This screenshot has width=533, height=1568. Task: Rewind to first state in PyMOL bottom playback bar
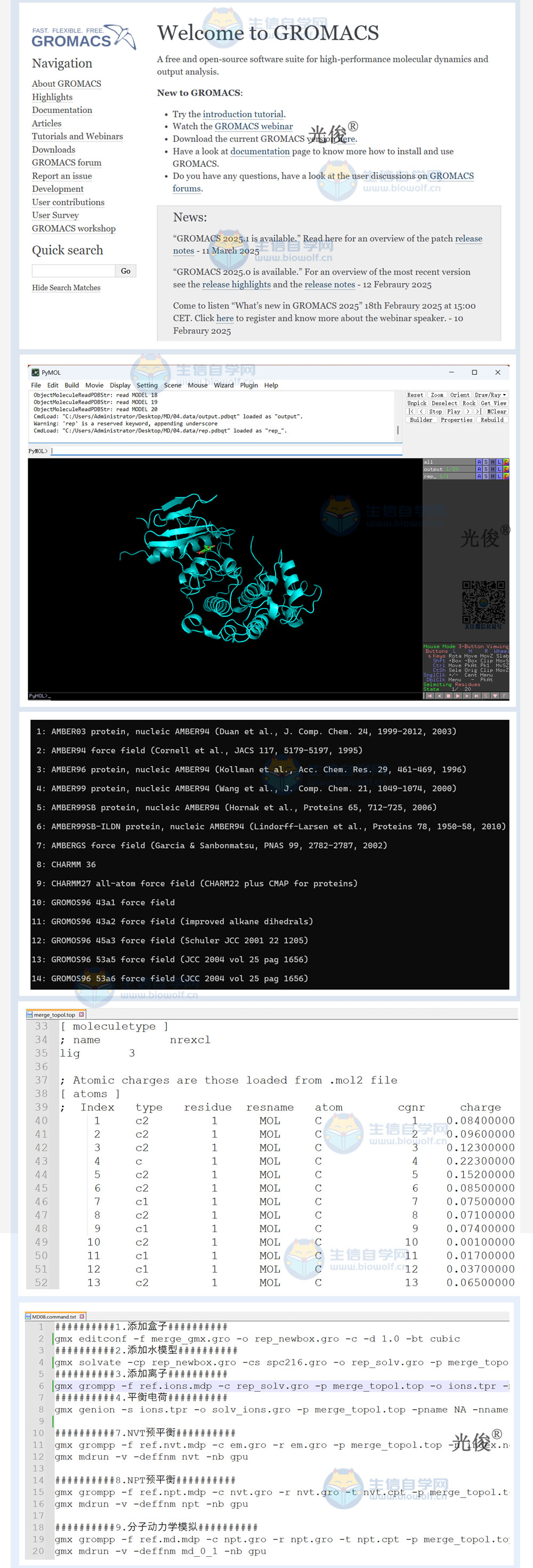[430, 696]
